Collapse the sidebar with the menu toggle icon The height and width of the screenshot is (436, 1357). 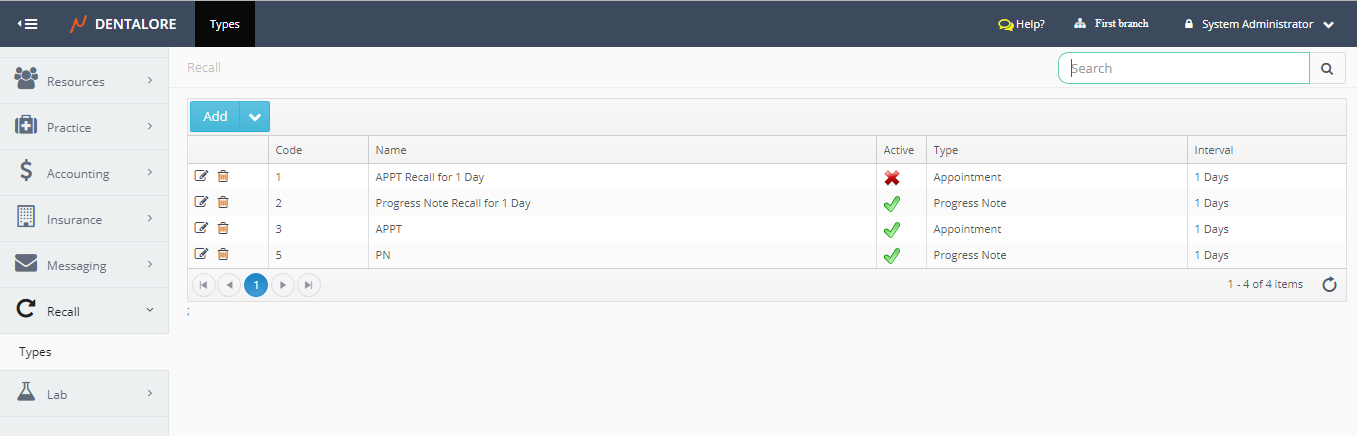[28, 23]
